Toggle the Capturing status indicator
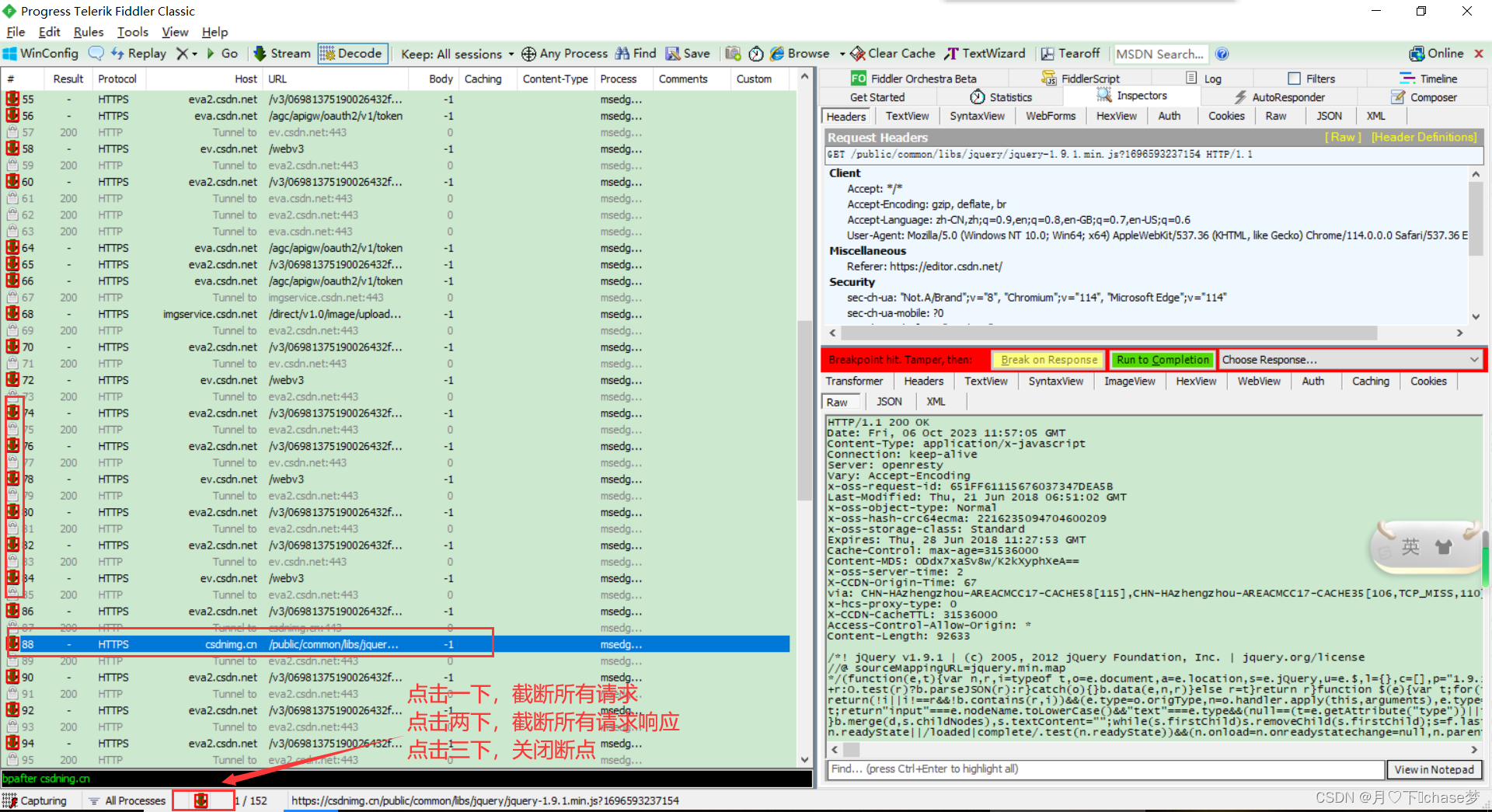The image size is (1492, 812). [35, 800]
